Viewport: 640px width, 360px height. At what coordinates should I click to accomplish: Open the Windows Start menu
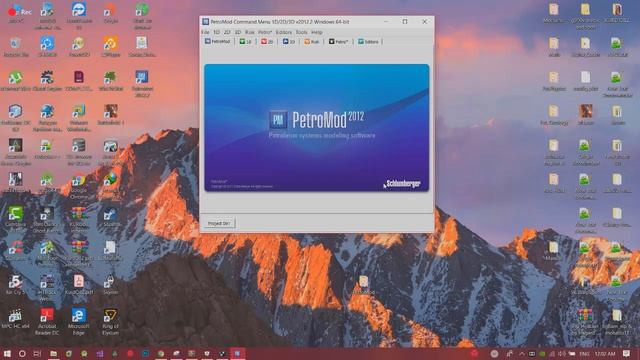(7, 353)
